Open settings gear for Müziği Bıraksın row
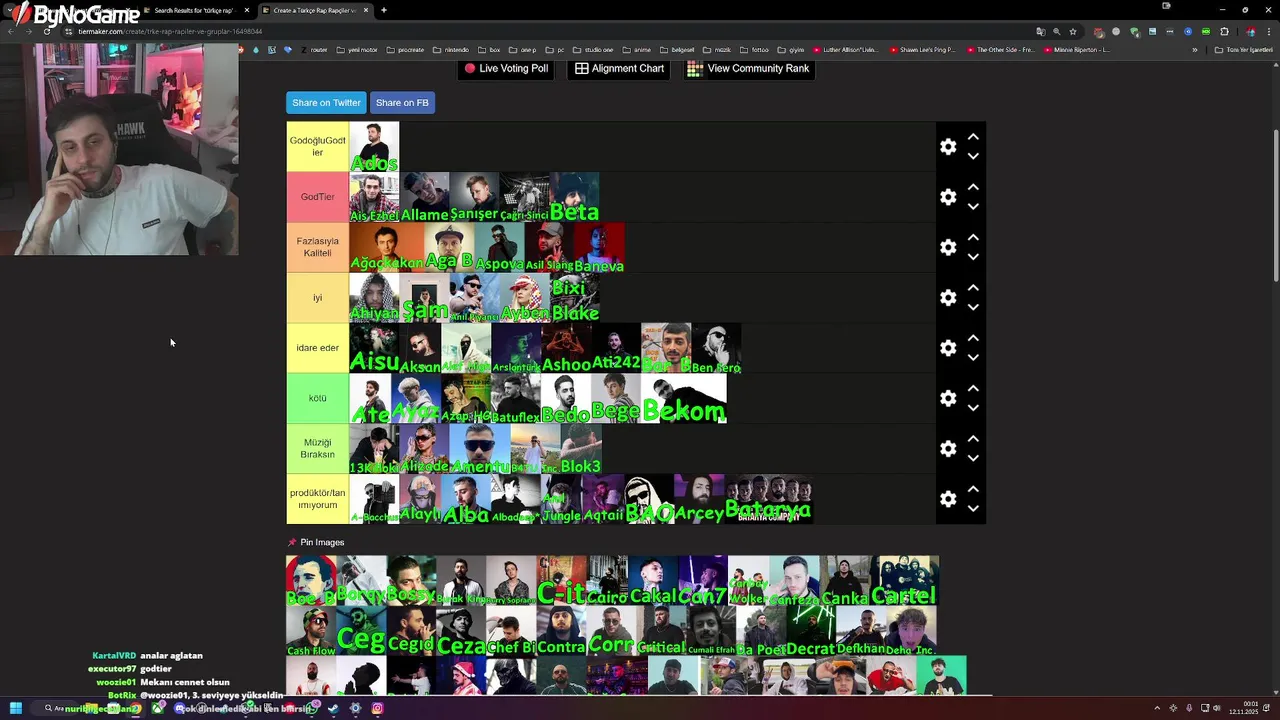 click(948, 449)
